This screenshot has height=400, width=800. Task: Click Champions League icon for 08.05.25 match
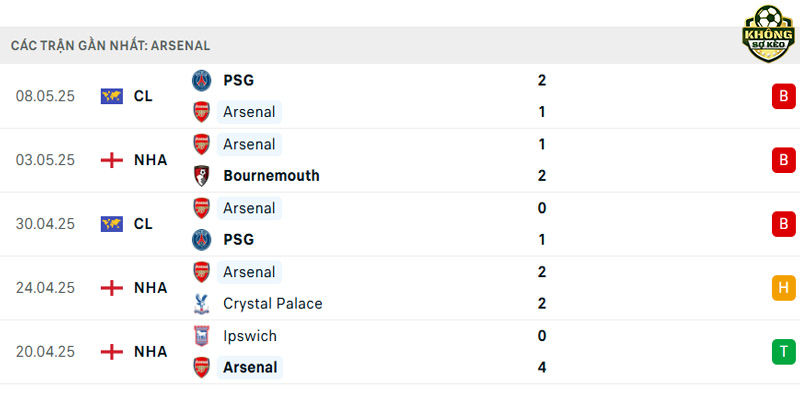112,96
